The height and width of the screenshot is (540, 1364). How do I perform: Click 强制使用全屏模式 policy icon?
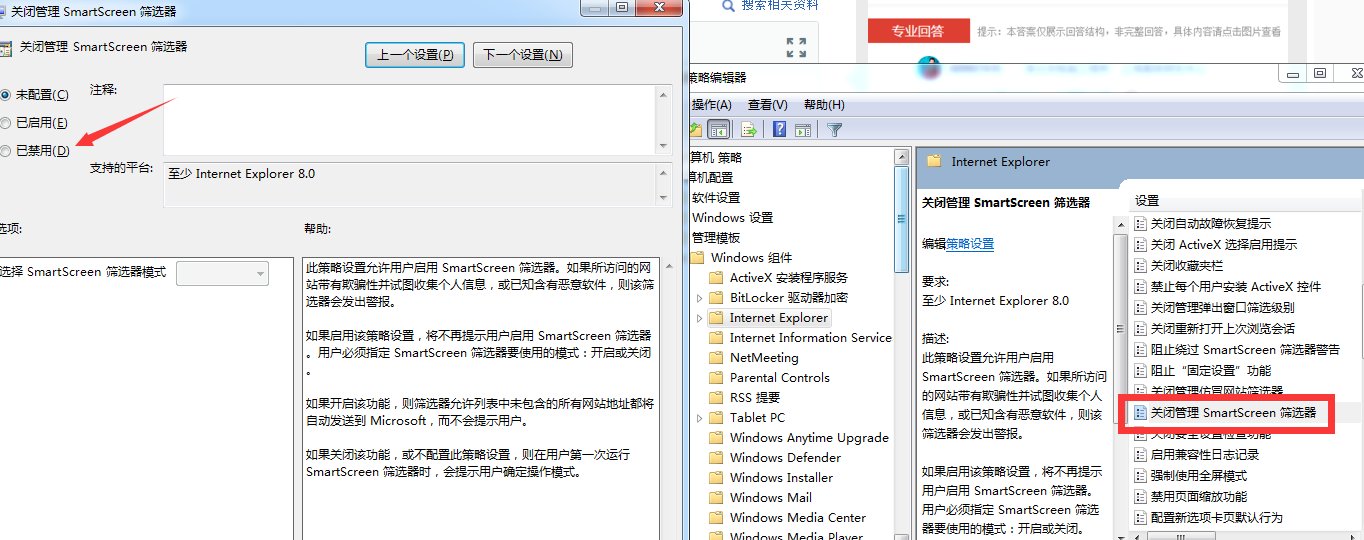1141,475
